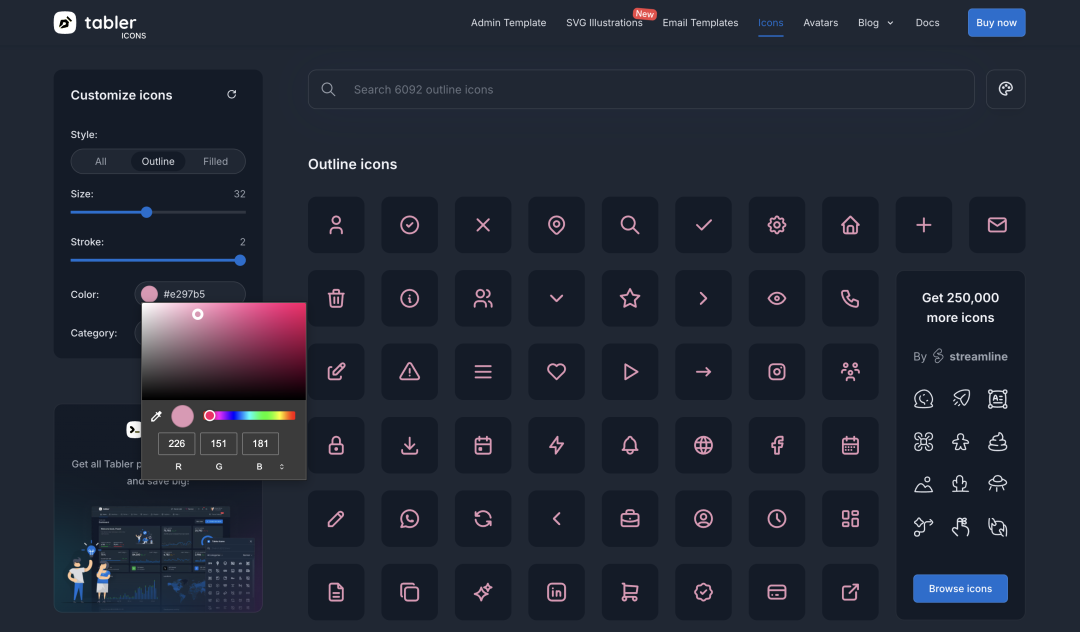Image resolution: width=1080 pixels, height=632 pixels.
Task: Pick the Facebook brand icon tile
Action: (x=777, y=445)
